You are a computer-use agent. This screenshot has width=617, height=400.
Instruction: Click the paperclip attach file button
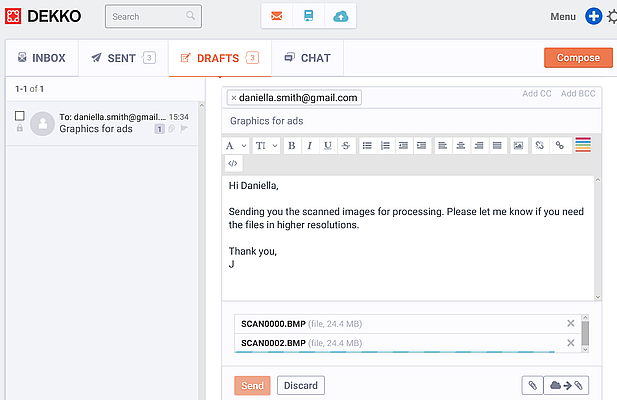533,385
